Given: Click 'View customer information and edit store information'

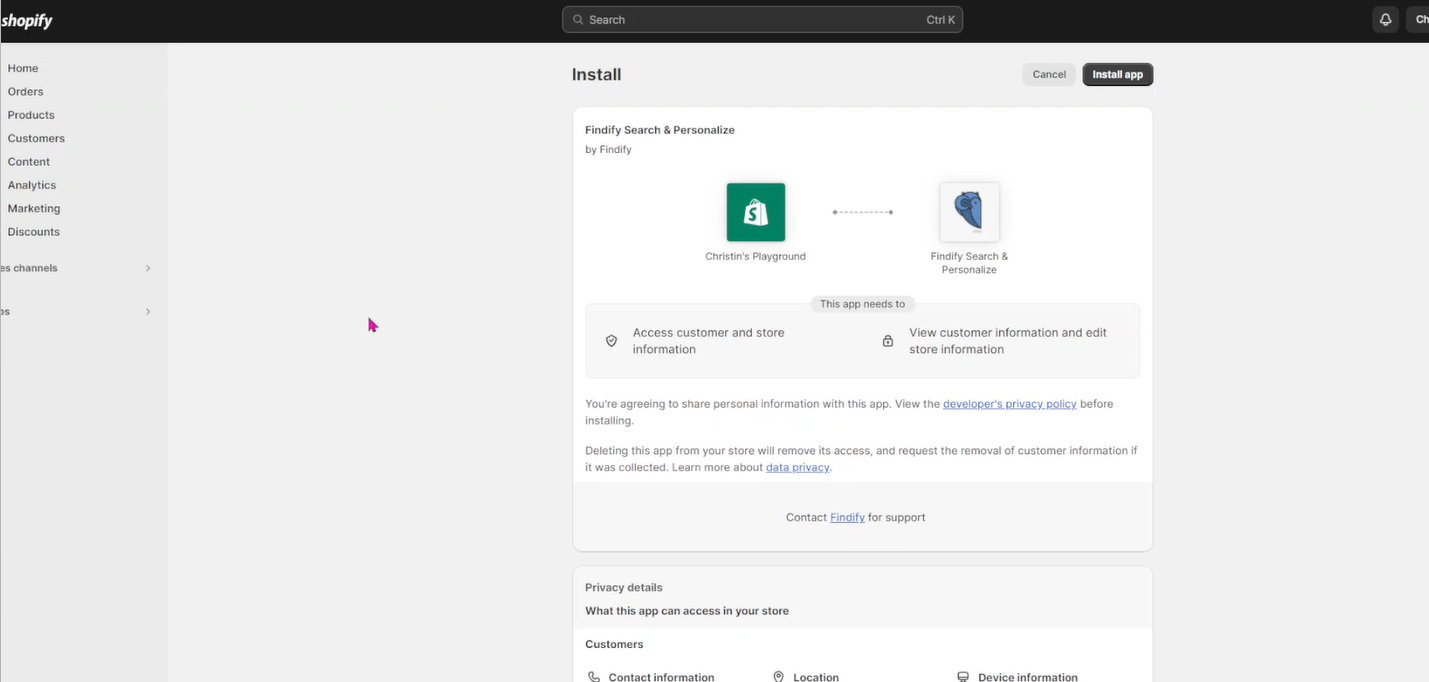Looking at the screenshot, I should 1008,341.
